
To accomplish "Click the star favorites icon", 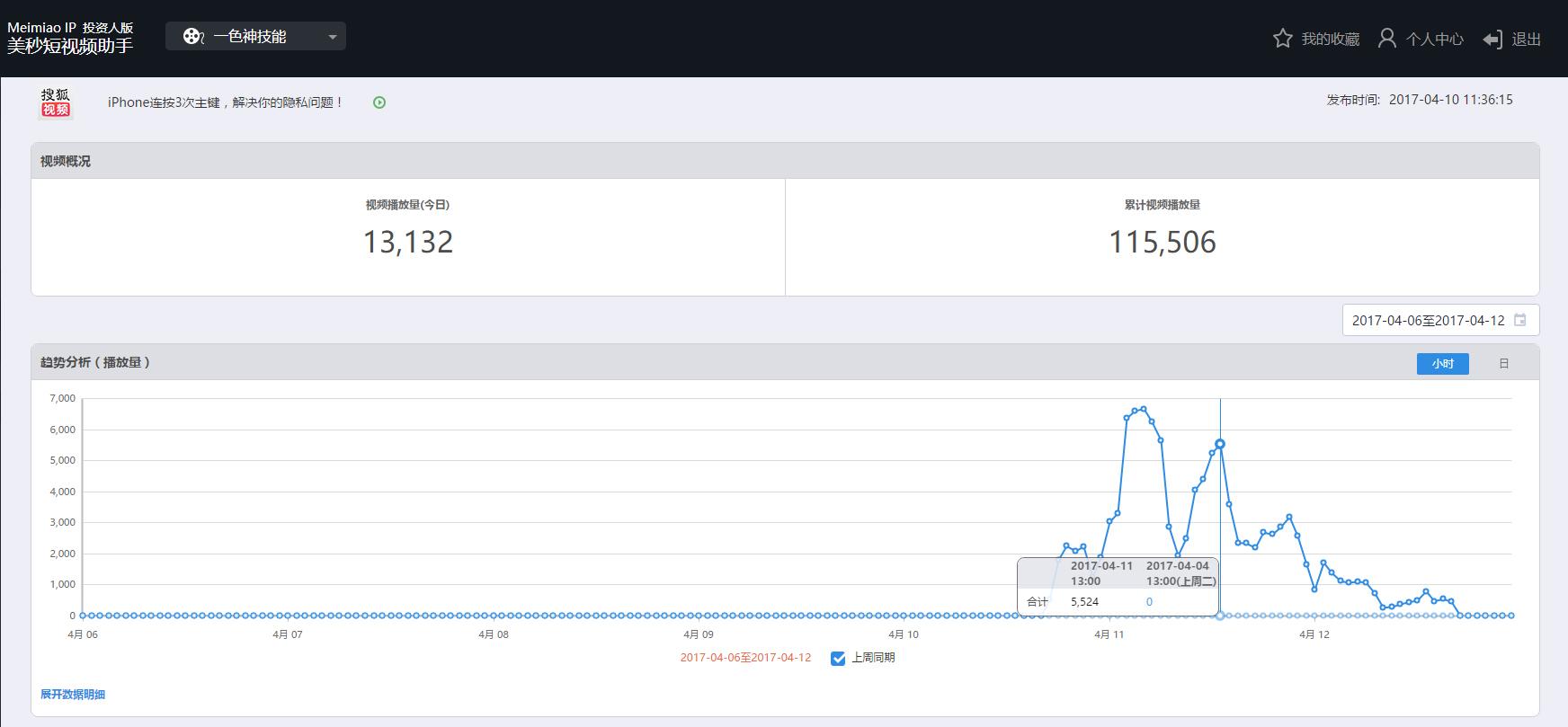I will tap(1283, 39).
